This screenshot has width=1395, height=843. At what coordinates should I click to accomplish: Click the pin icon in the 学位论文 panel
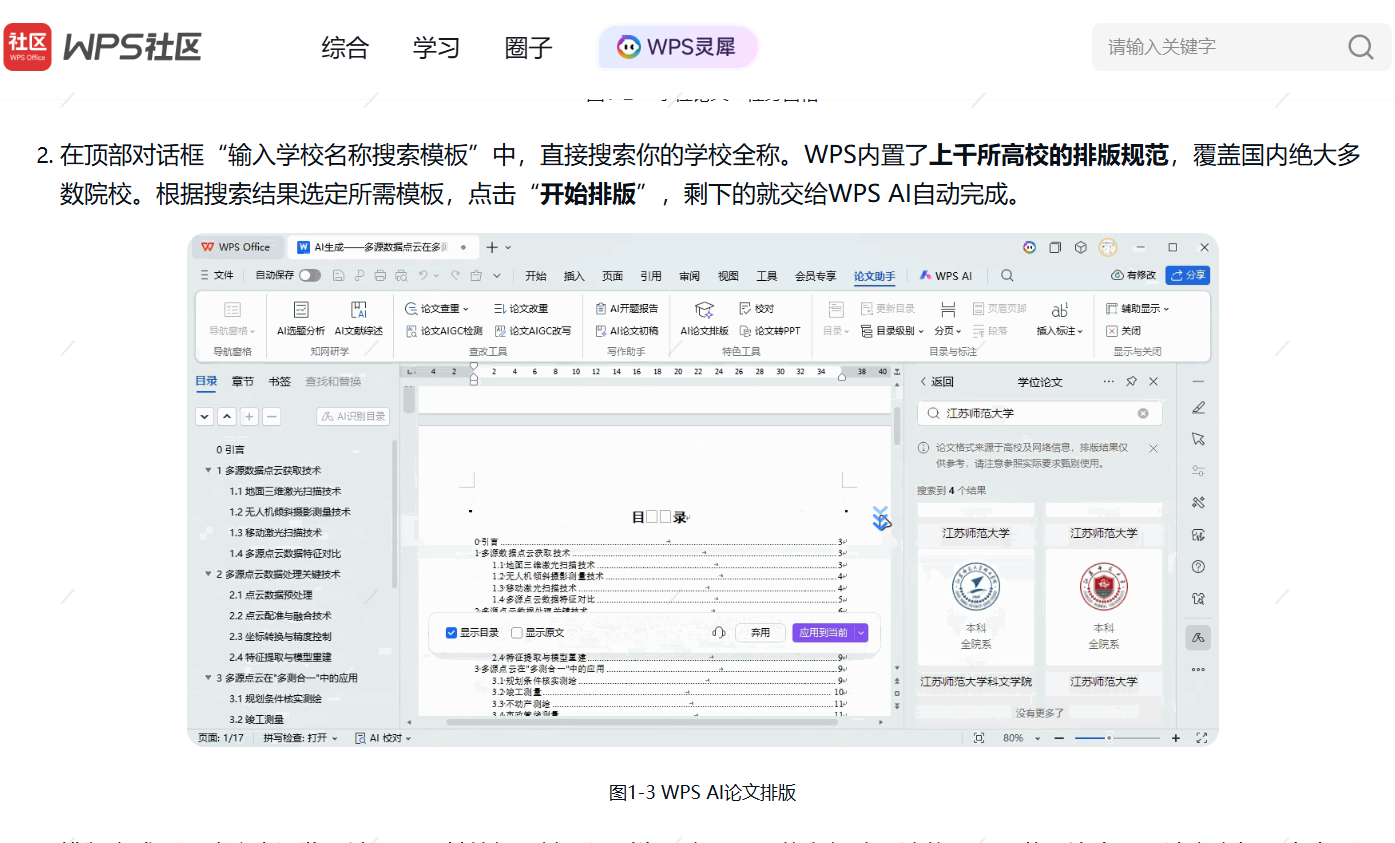(x=1131, y=382)
